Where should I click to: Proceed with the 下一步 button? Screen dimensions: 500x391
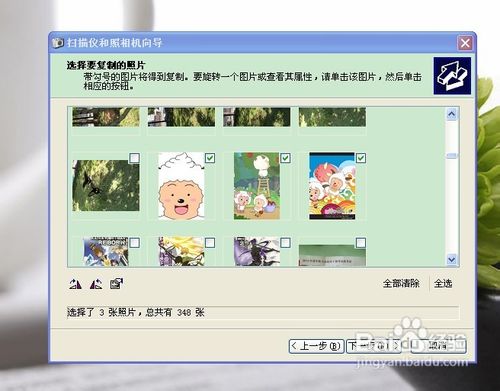[x=373, y=346]
